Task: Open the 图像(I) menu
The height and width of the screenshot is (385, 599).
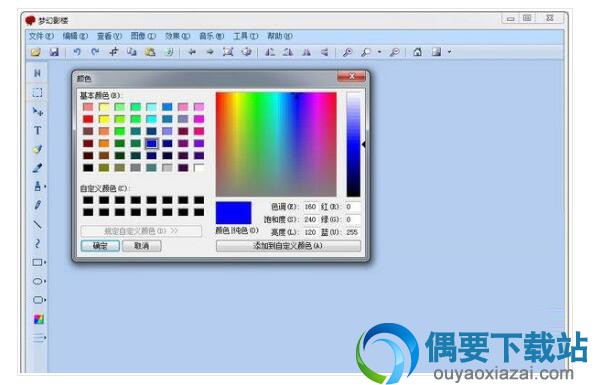Action: 143,36
